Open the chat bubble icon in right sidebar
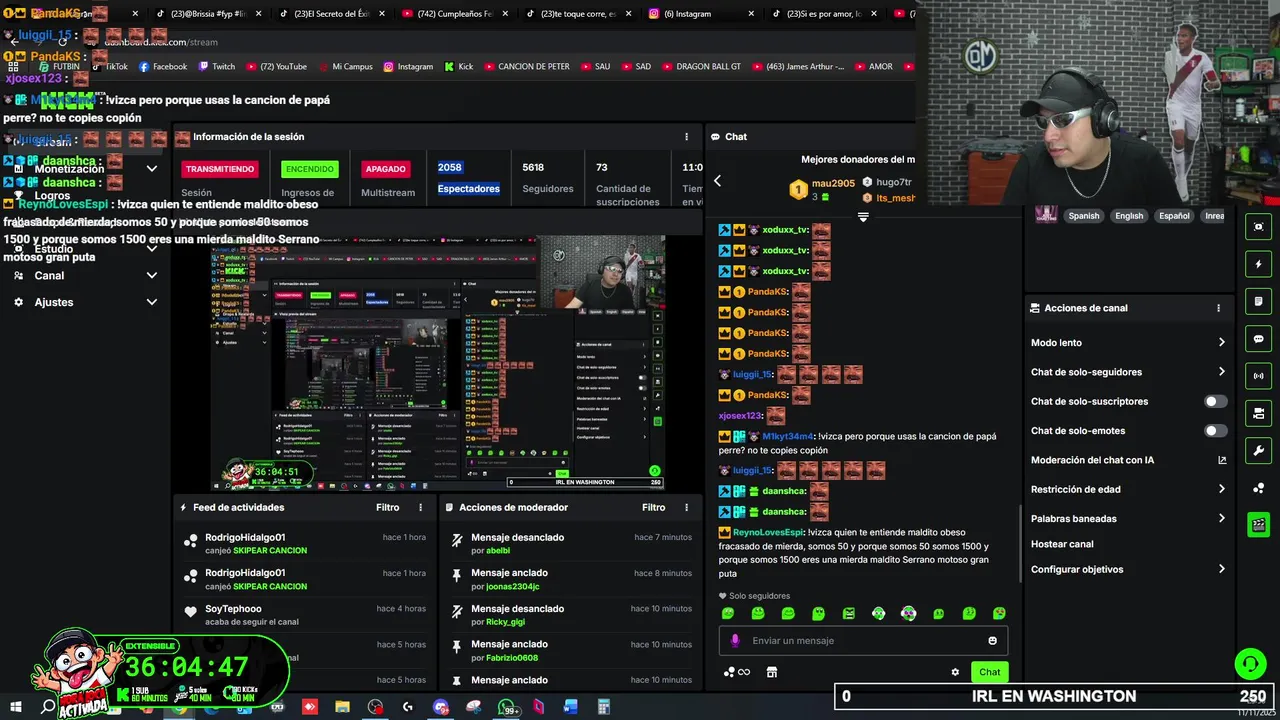The image size is (1280, 720). click(x=1258, y=339)
